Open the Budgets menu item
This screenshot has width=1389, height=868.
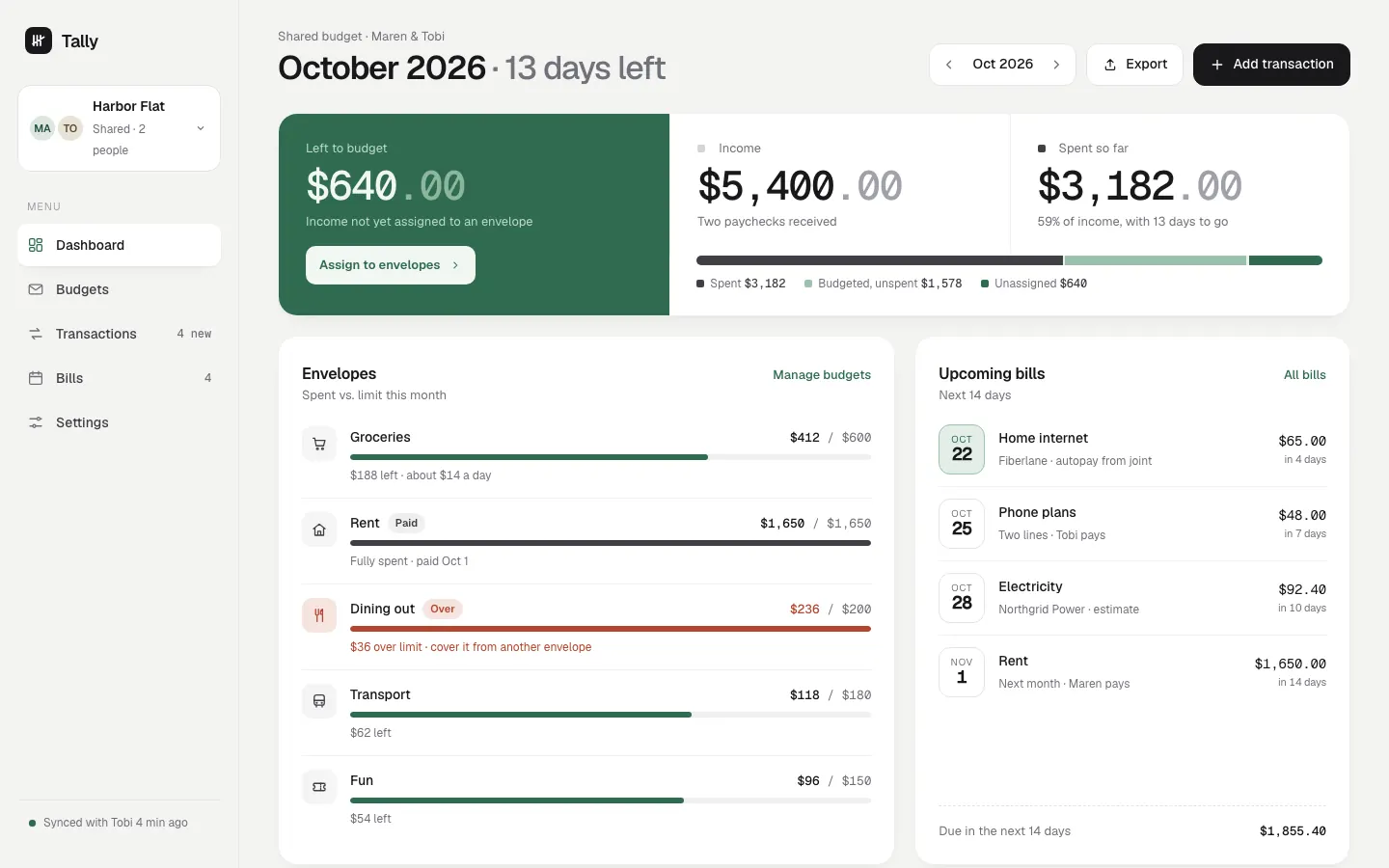pyautogui.click(x=119, y=289)
